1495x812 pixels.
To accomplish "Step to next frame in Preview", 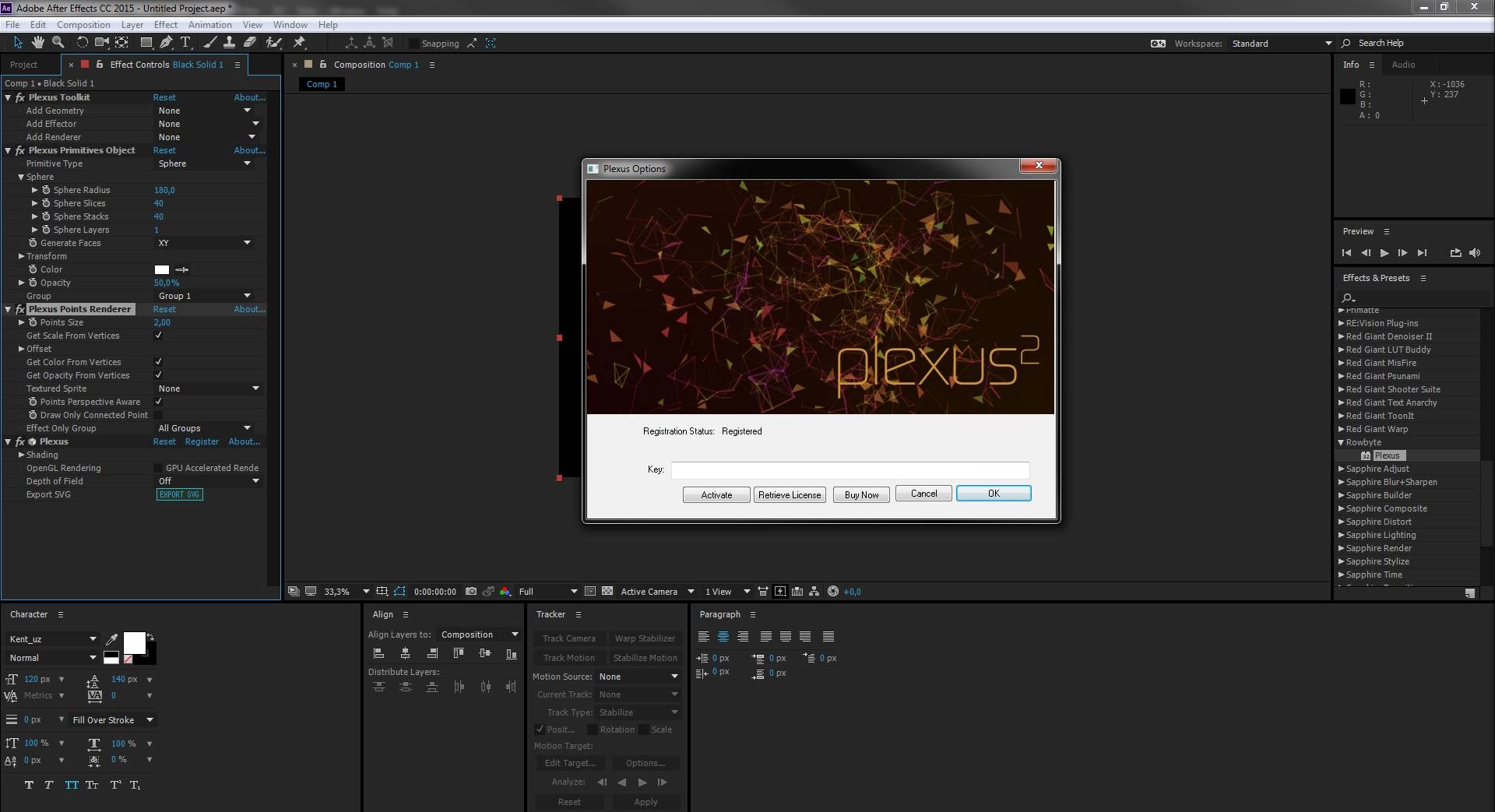I will [x=1403, y=253].
